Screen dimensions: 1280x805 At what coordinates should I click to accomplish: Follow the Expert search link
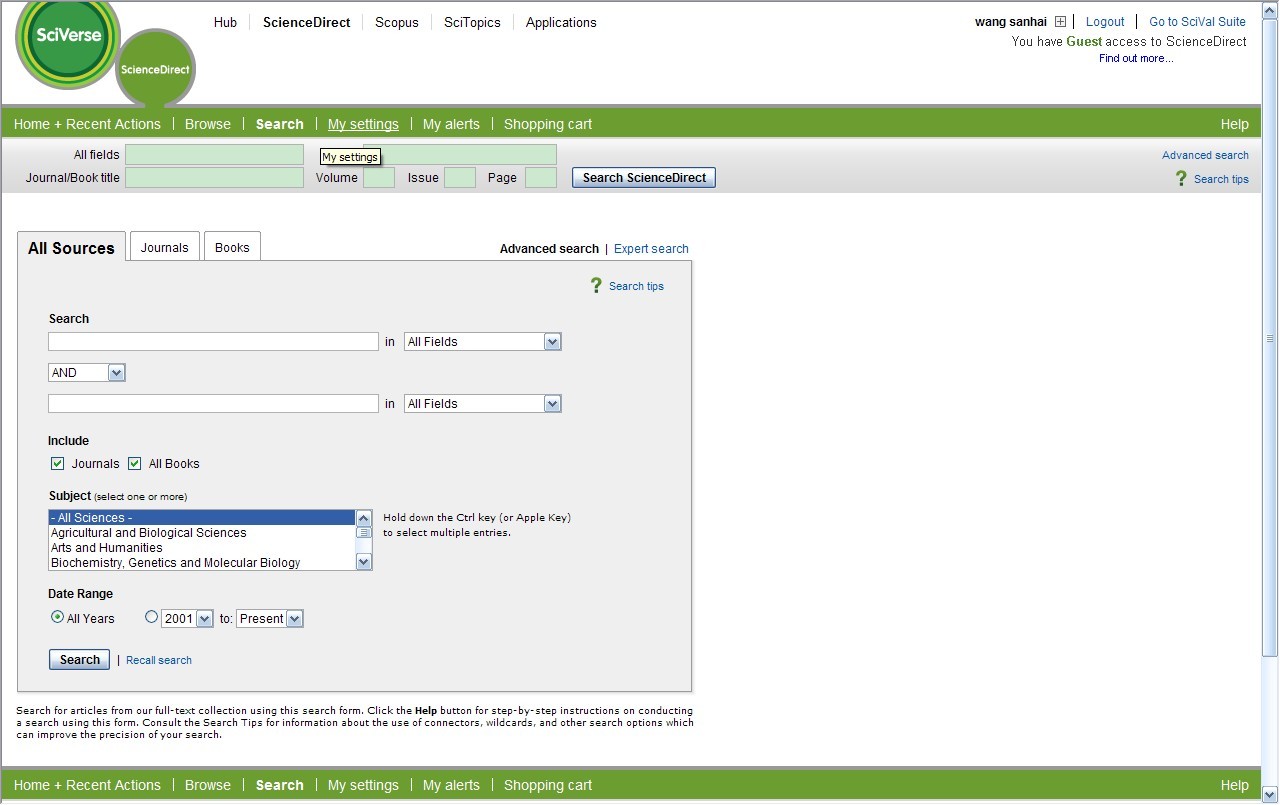point(651,249)
